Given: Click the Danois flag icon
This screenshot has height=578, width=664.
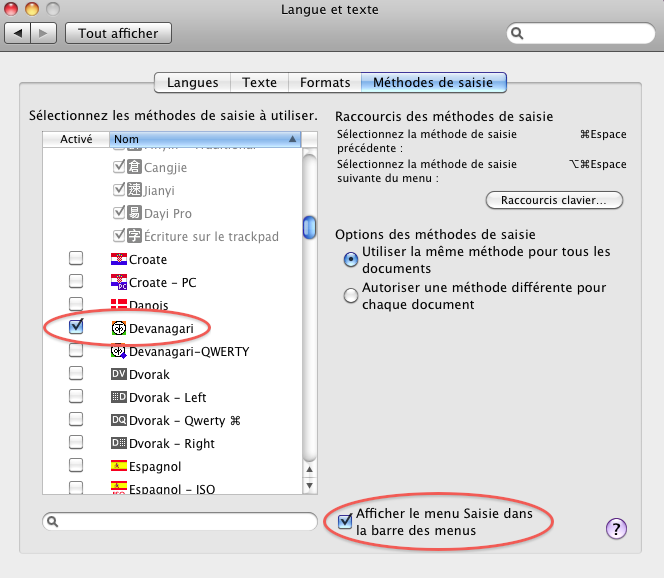Looking at the screenshot, I should (118, 304).
